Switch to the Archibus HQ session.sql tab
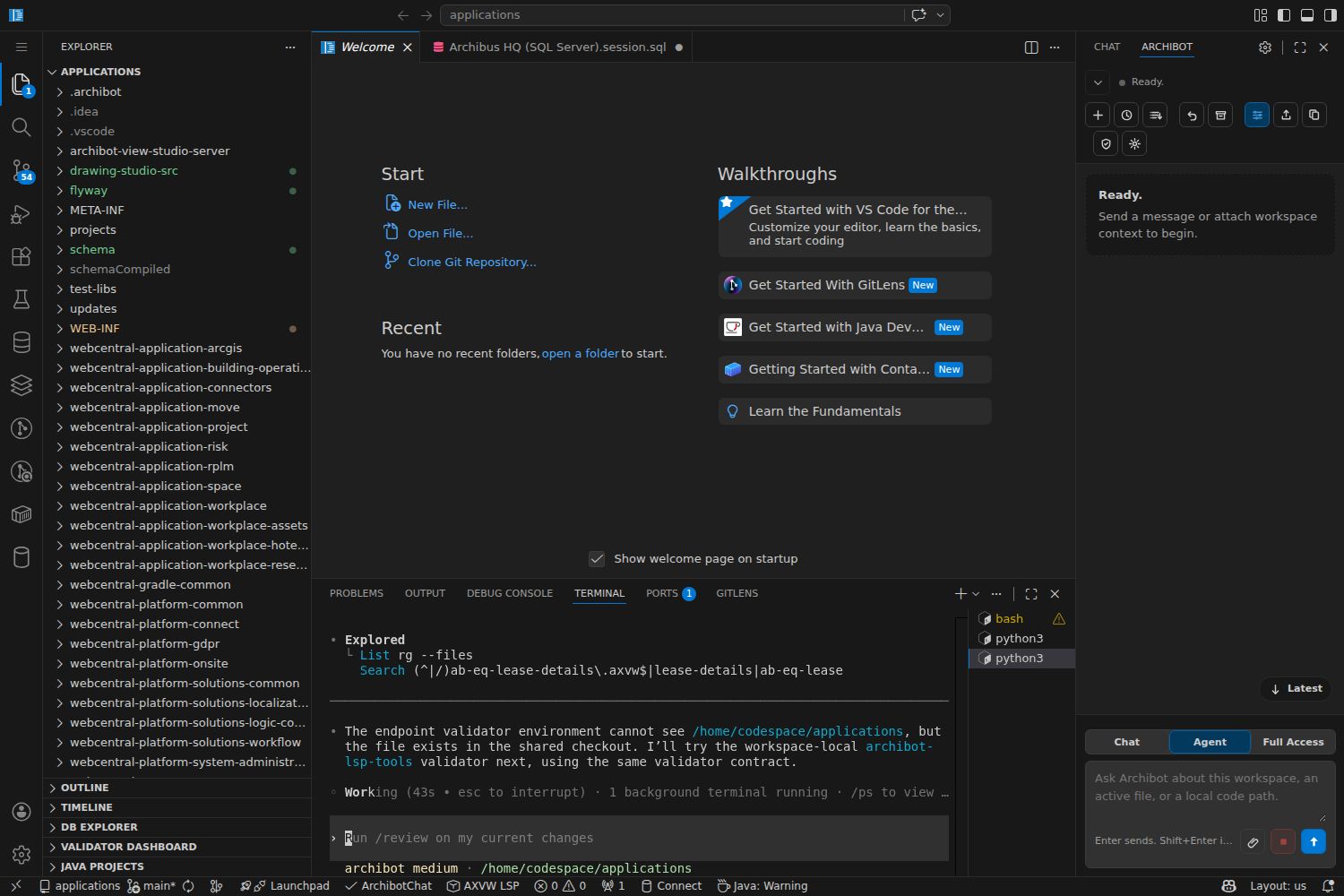Screen dimensions: 1344x896 [557, 47]
